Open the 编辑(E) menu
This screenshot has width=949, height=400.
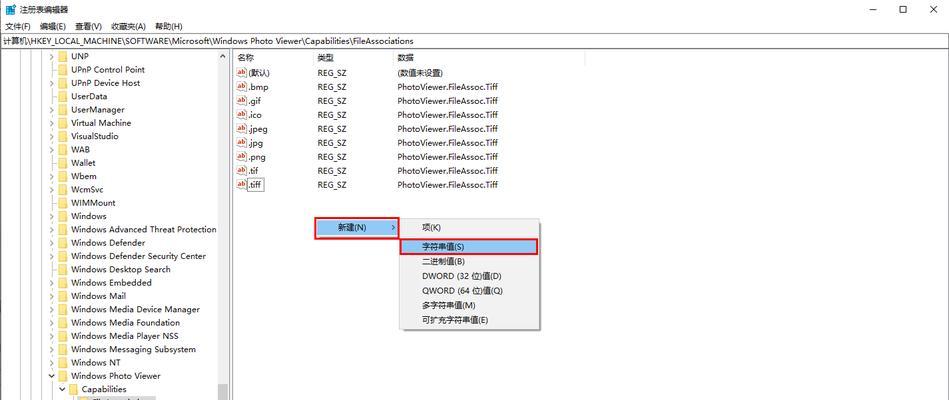pyautogui.click(x=53, y=27)
